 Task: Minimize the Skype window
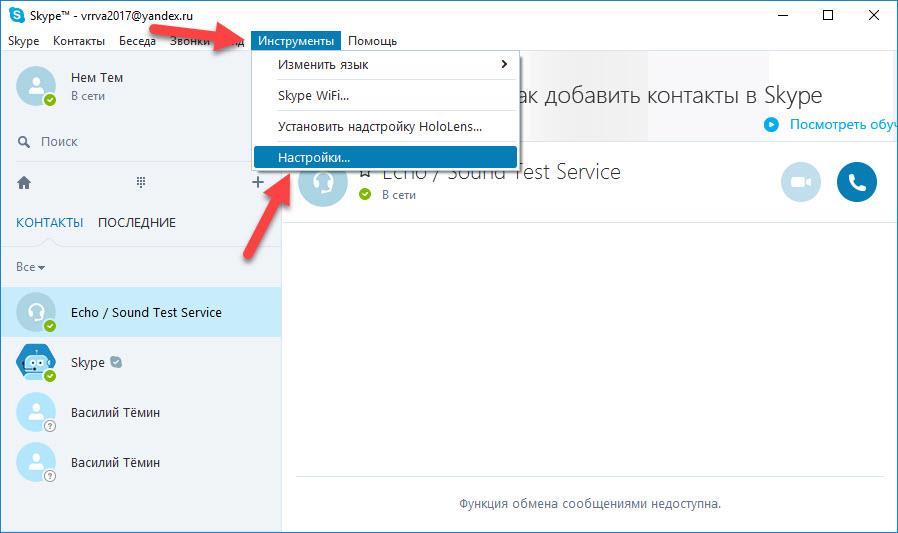pos(783,15)
